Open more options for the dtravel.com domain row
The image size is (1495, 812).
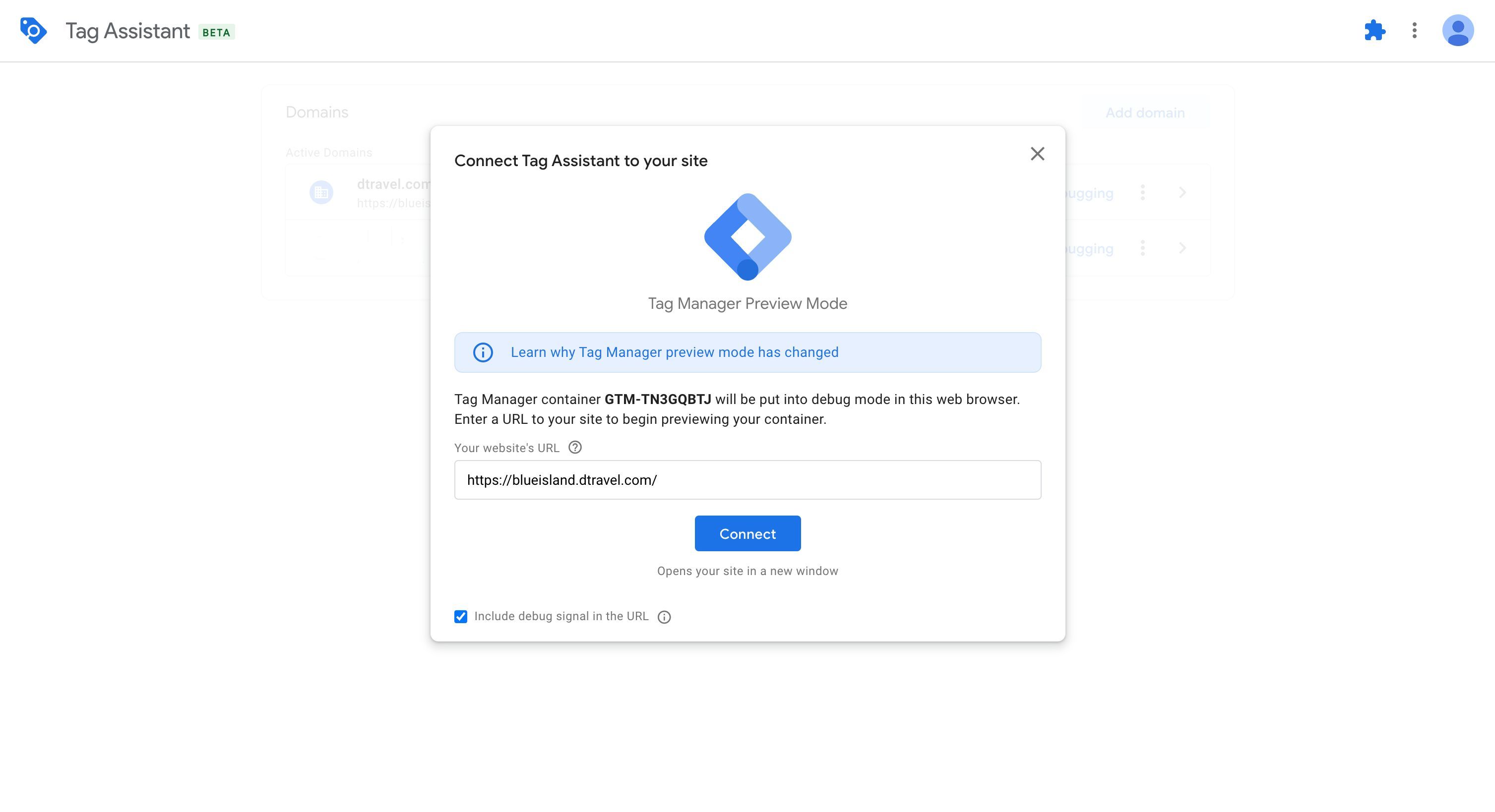(1142, 192)
